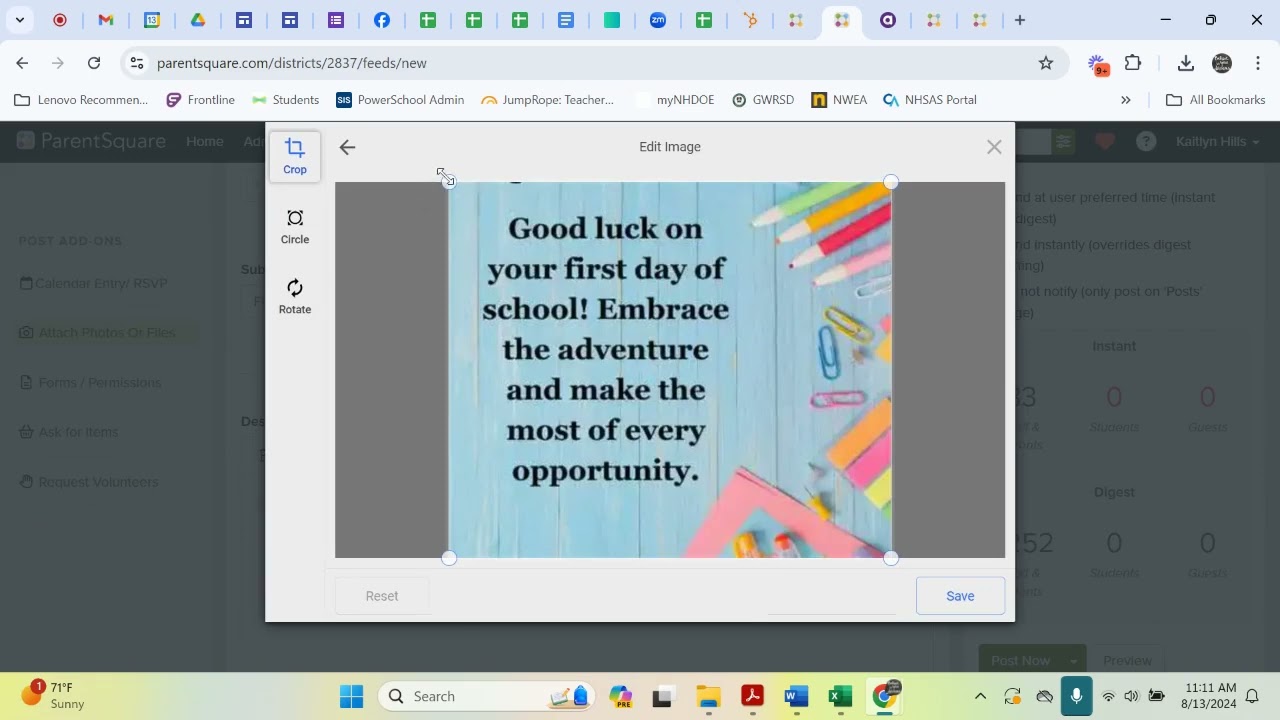The image size is (1280, 720).
Task: Open the browser extensions menu
Action: click(1133, 63)
